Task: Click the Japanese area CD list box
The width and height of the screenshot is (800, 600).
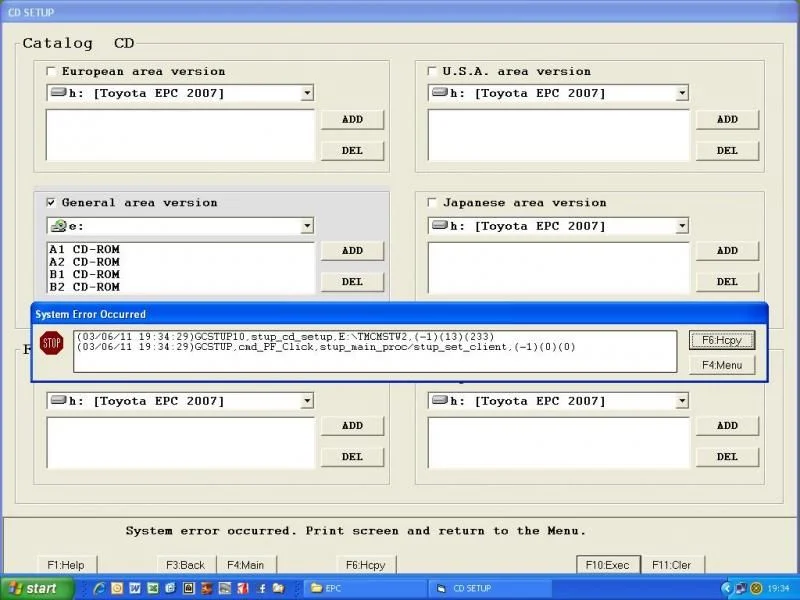Action: click(559, 268)
